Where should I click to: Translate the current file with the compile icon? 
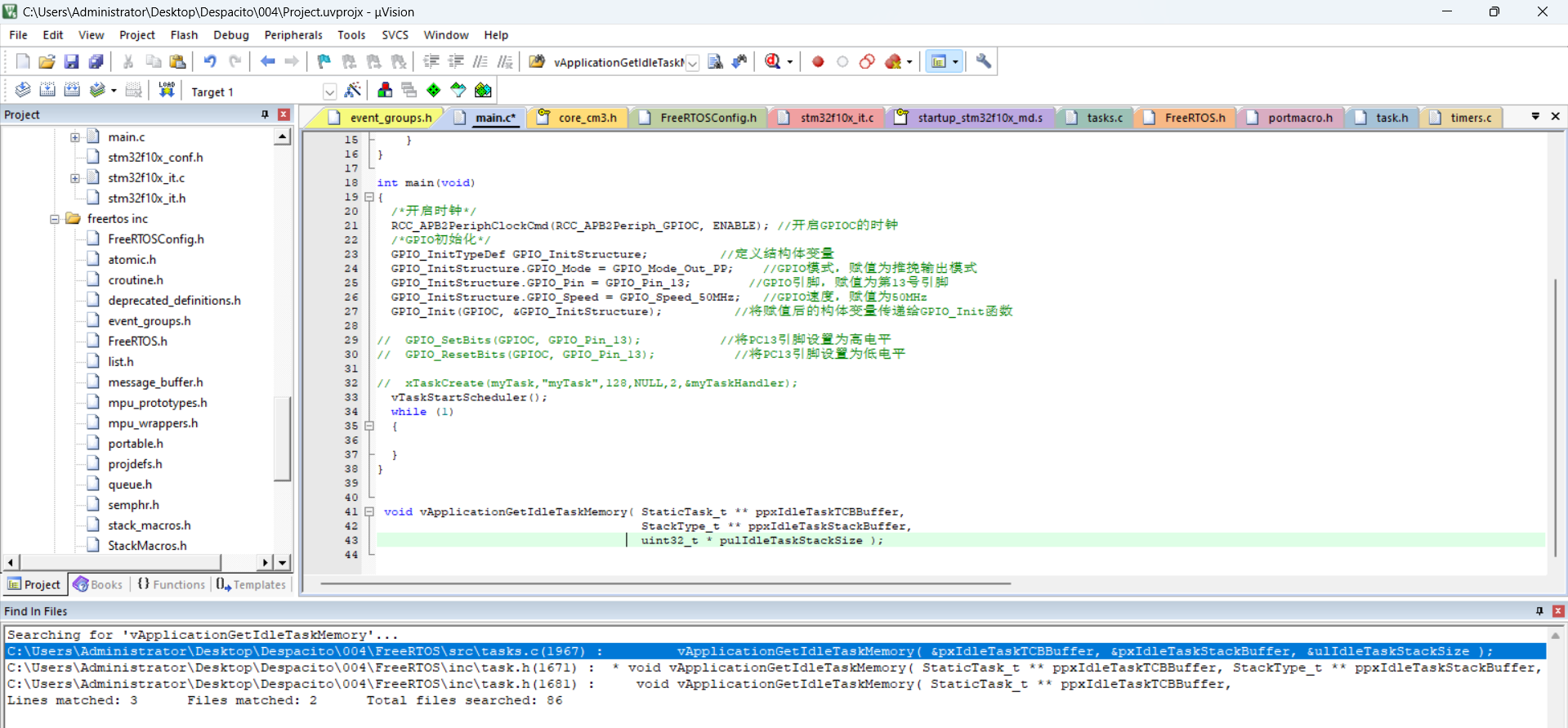(23, 90)
